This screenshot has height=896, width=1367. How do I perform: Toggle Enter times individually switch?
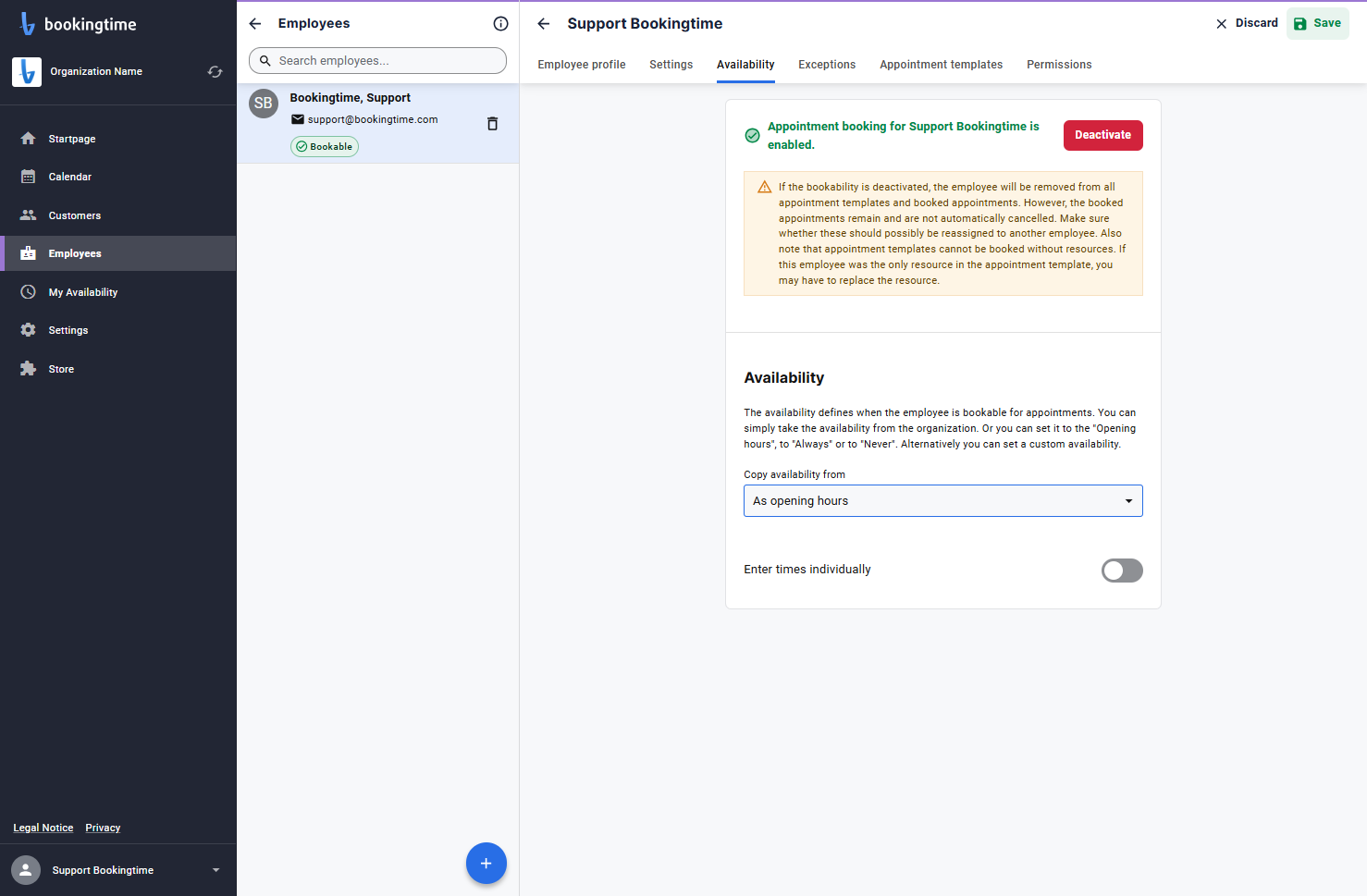pyautogui.click(x=1122, y=571)
